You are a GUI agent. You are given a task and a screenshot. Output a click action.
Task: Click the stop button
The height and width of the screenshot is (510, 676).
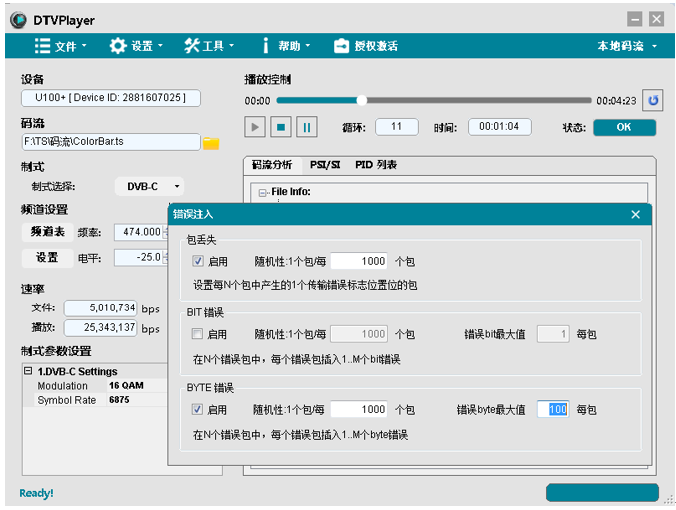pos(281,127)
